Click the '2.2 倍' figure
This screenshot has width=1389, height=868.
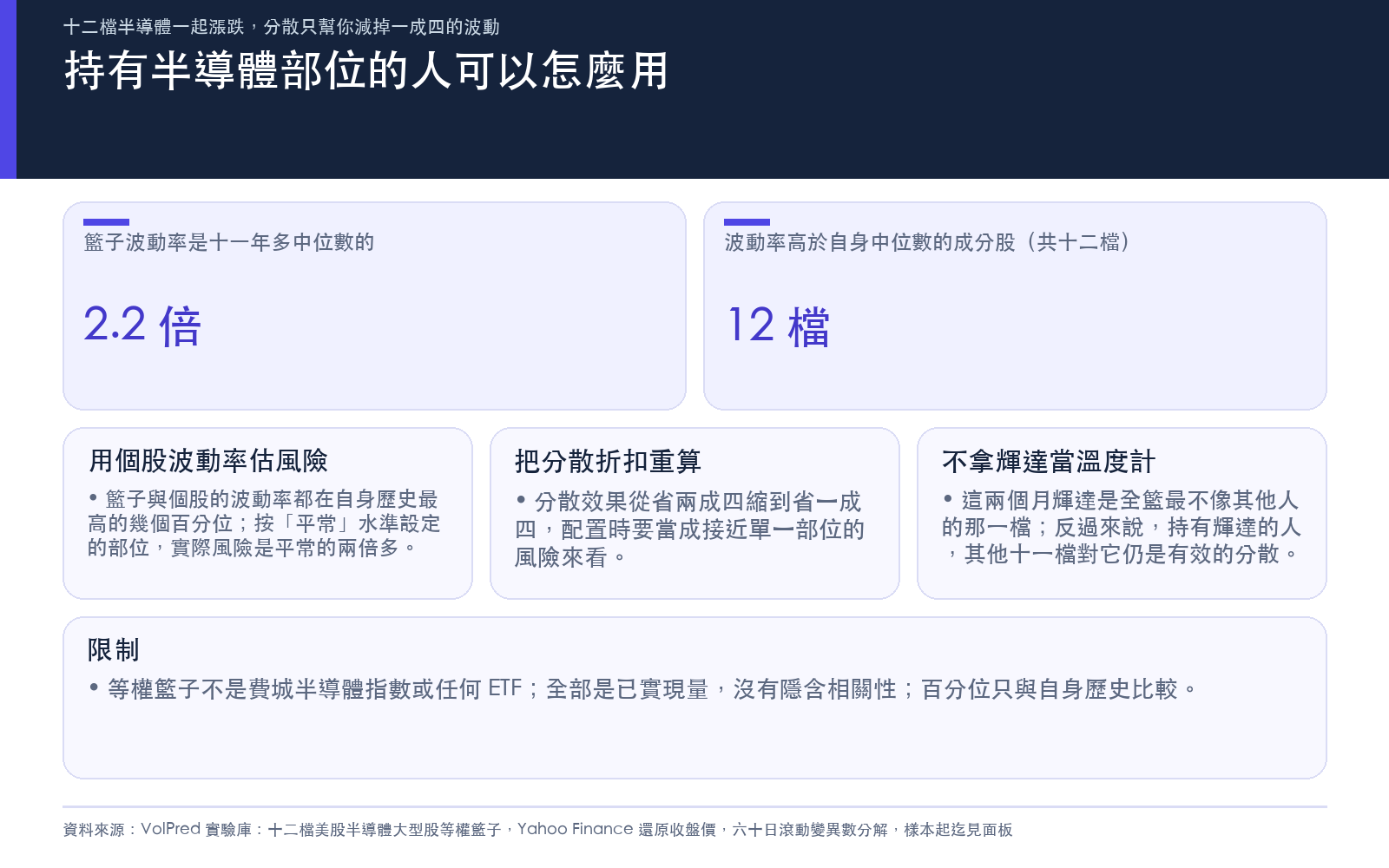(x=142, y=325)
